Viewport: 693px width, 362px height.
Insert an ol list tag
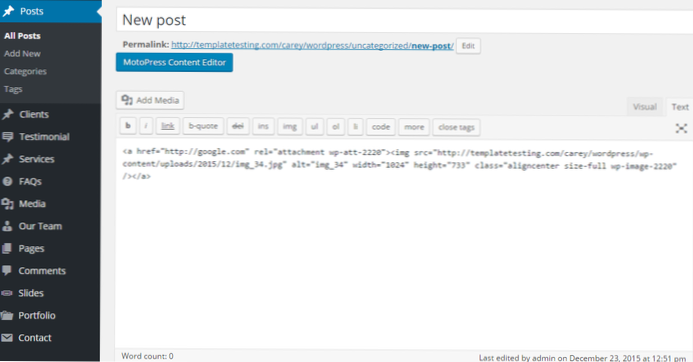click(336, 126)
